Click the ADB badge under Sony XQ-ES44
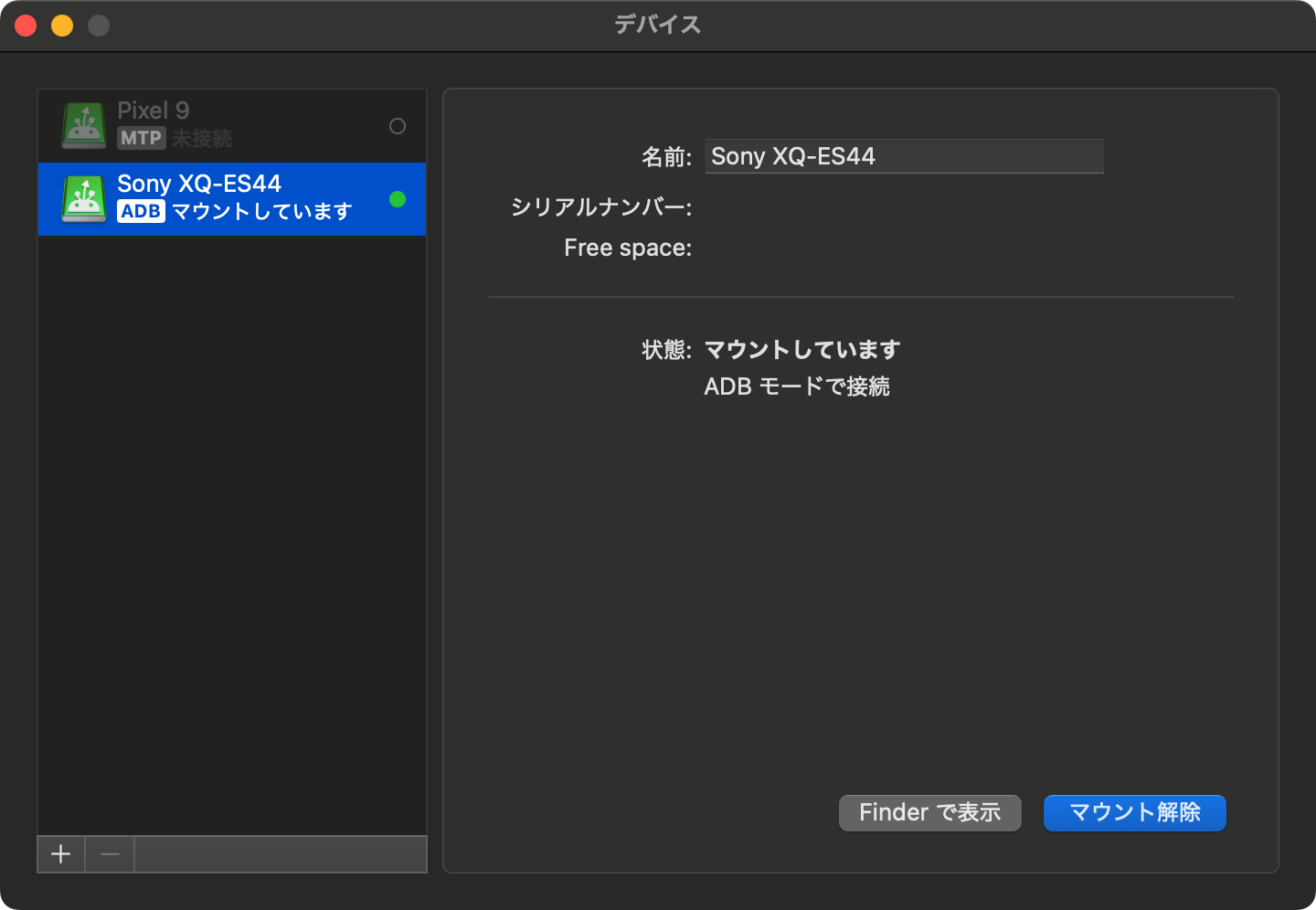The image size is (1316, 910). click(x=141, y=211)
